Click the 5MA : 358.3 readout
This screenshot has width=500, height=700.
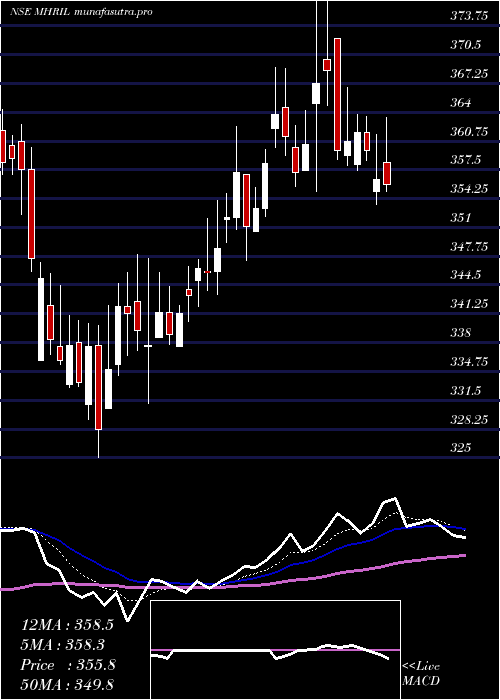click(63, 645)
